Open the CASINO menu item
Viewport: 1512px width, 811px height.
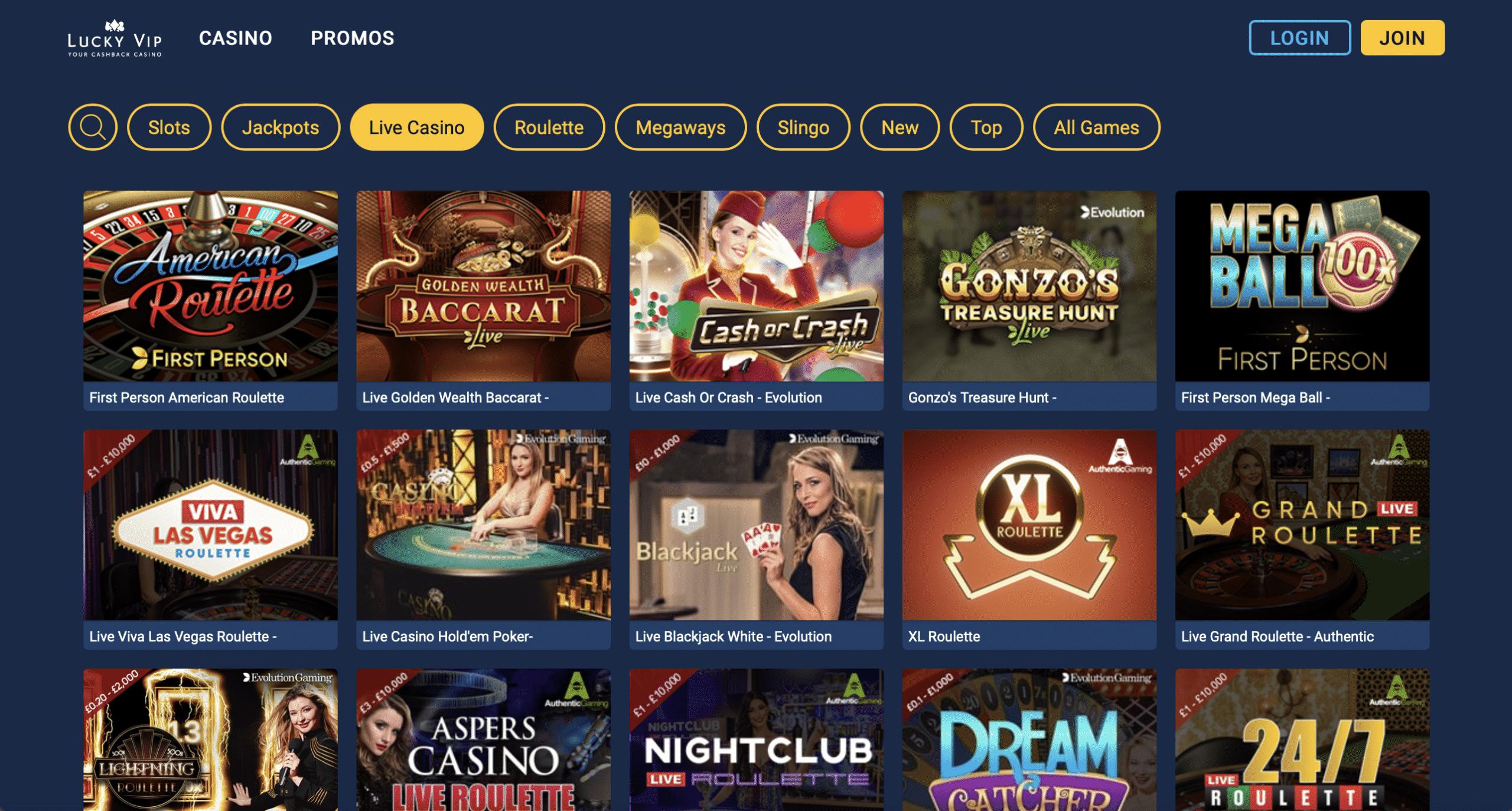[x=235, y=38]
